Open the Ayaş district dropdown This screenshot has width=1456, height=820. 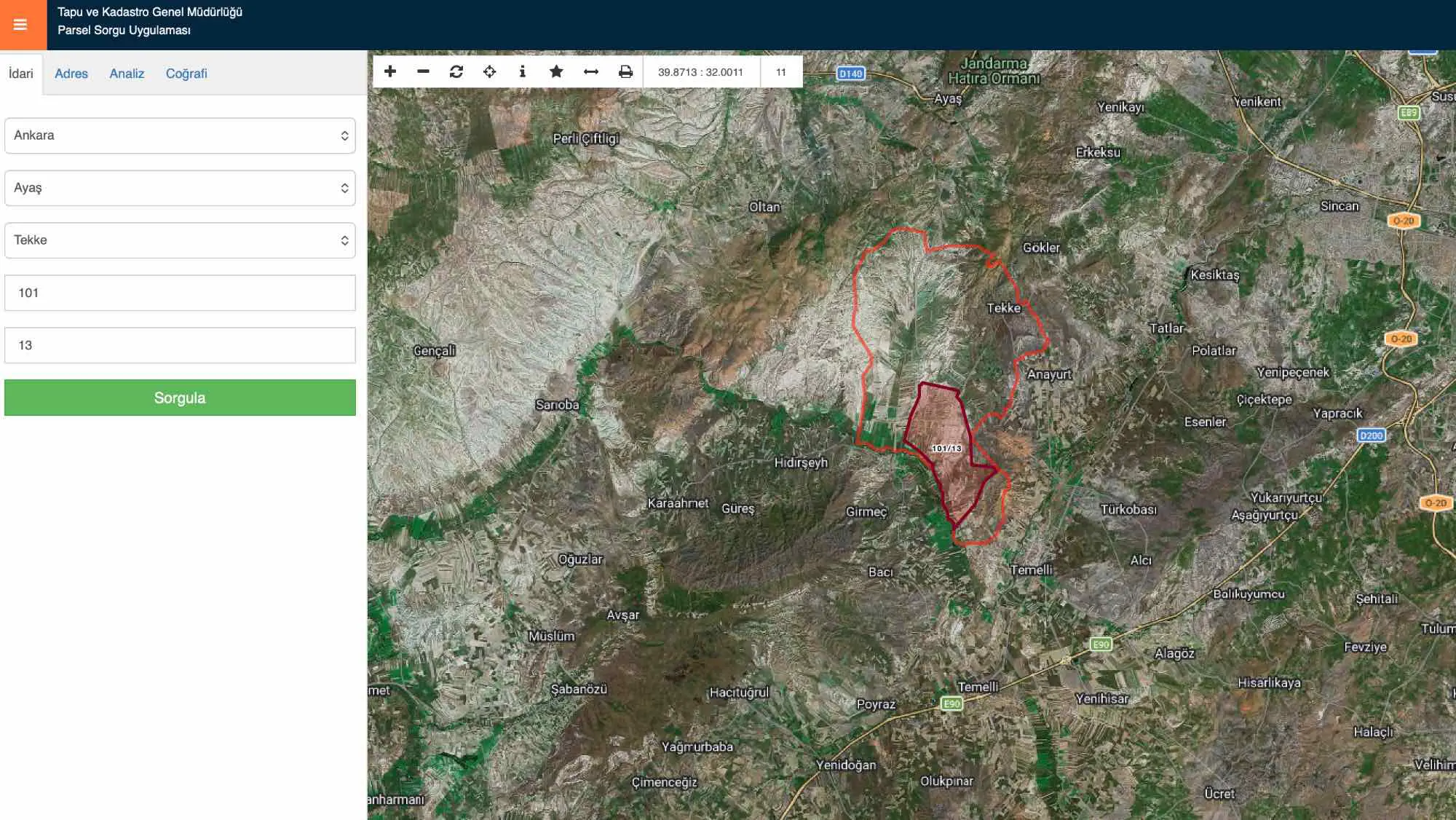[x=180, y=188]
